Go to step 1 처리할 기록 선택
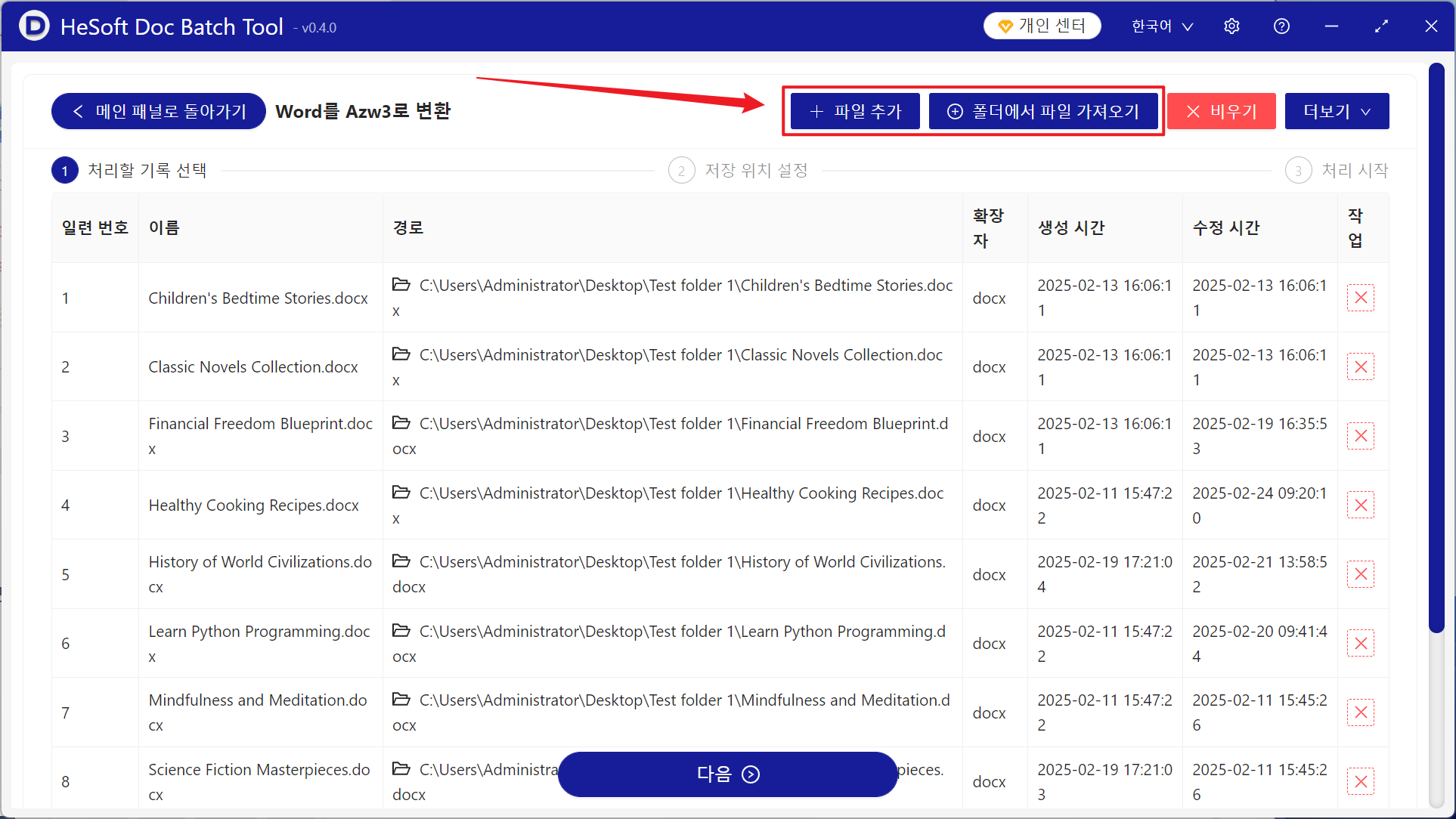The width and height of the screenshot is (1456, 819). (x=129, y=171)
